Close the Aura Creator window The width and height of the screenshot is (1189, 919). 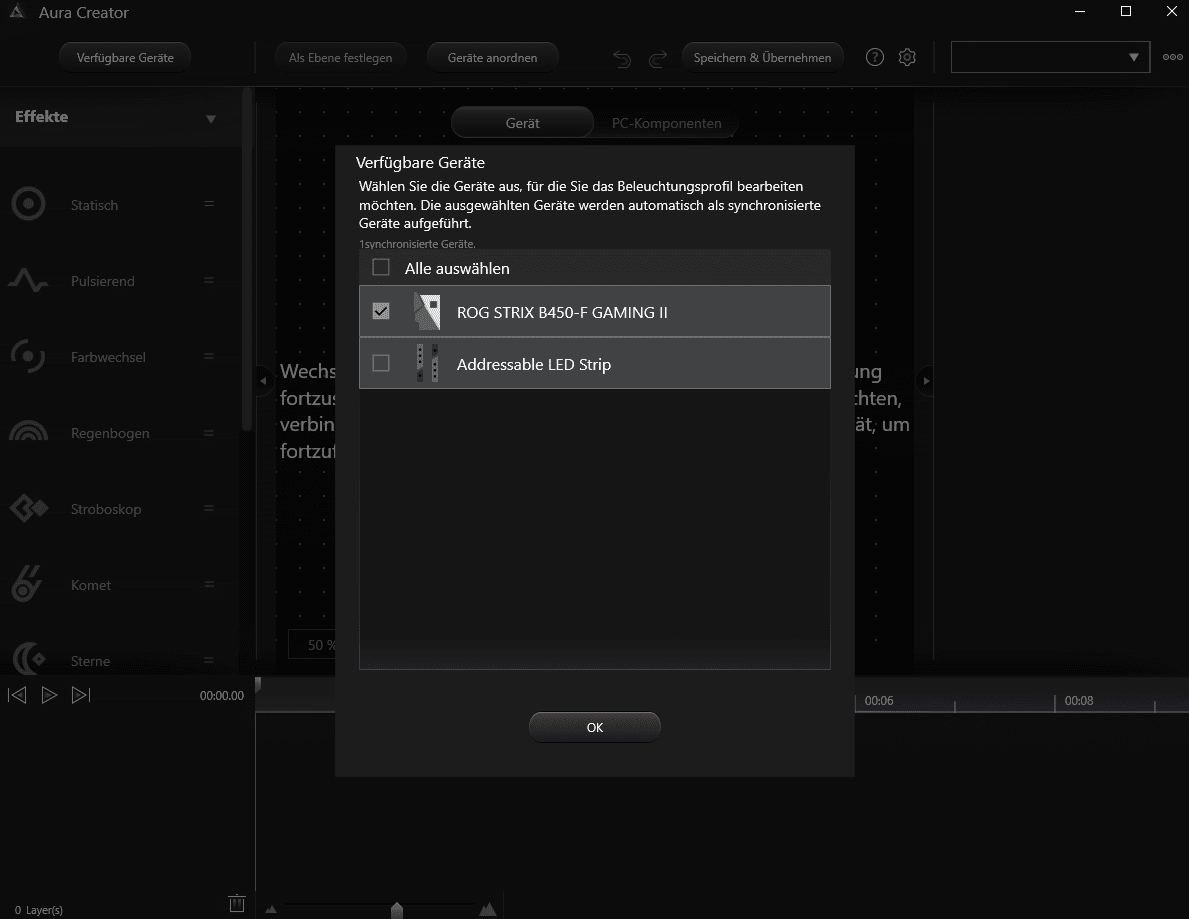[1170, 11]
